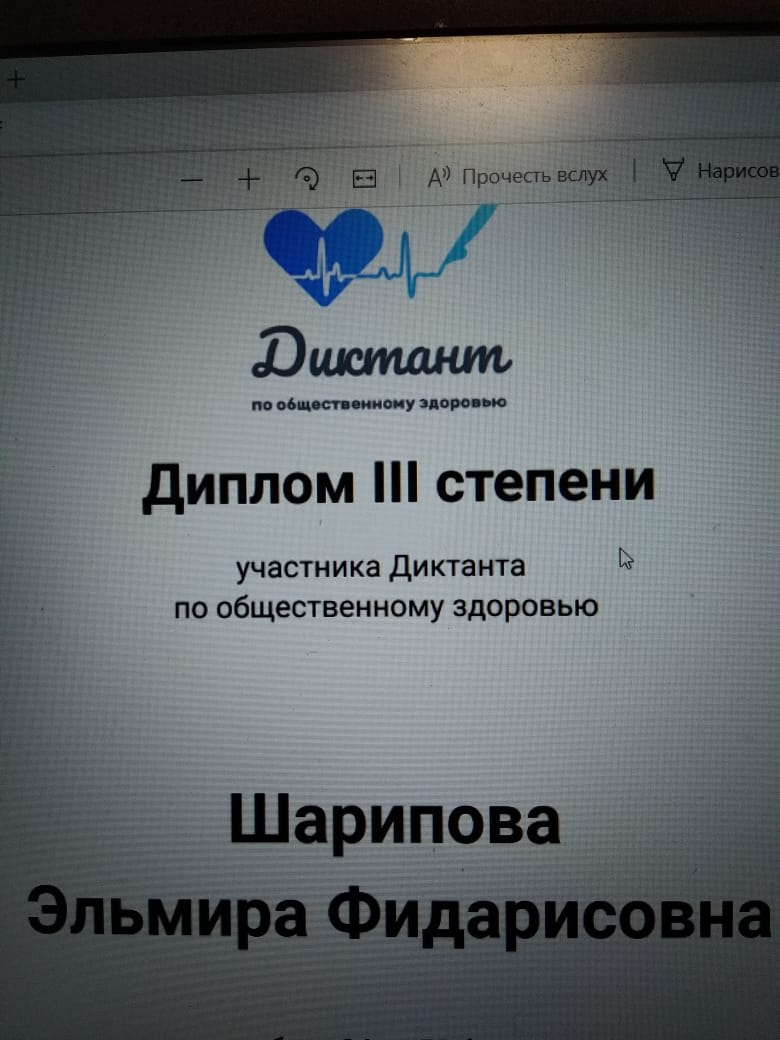Click 'по общественному здоровью' below participant line

coord(386,606)
